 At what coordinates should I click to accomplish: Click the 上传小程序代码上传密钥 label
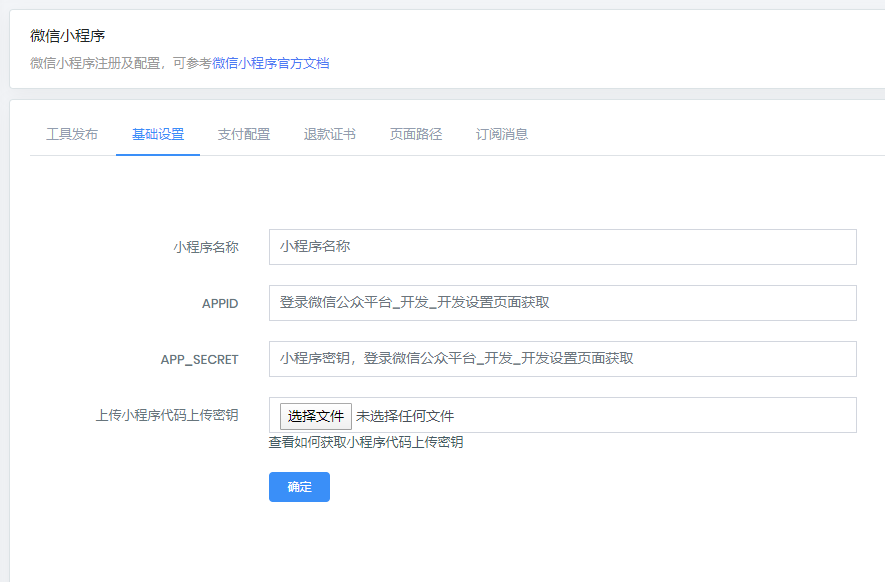click(166, 415)
